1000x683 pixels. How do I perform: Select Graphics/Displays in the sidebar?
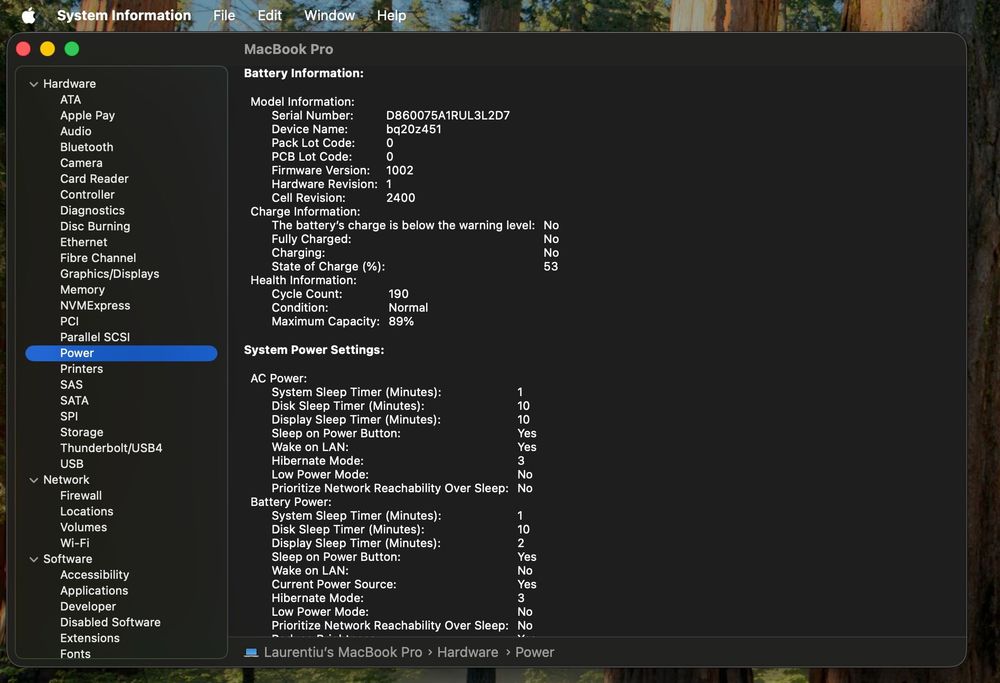(110, 274)
